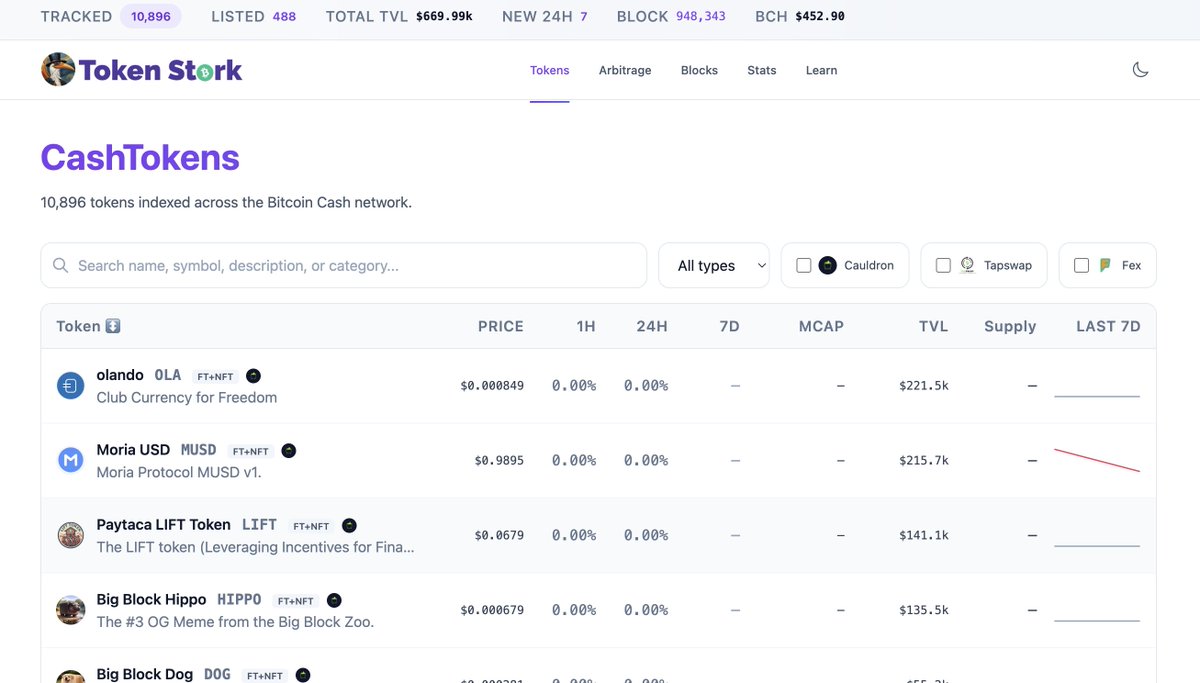Click the BCH $452.90 price stat
1200x683 pixels.
[800, 16]
